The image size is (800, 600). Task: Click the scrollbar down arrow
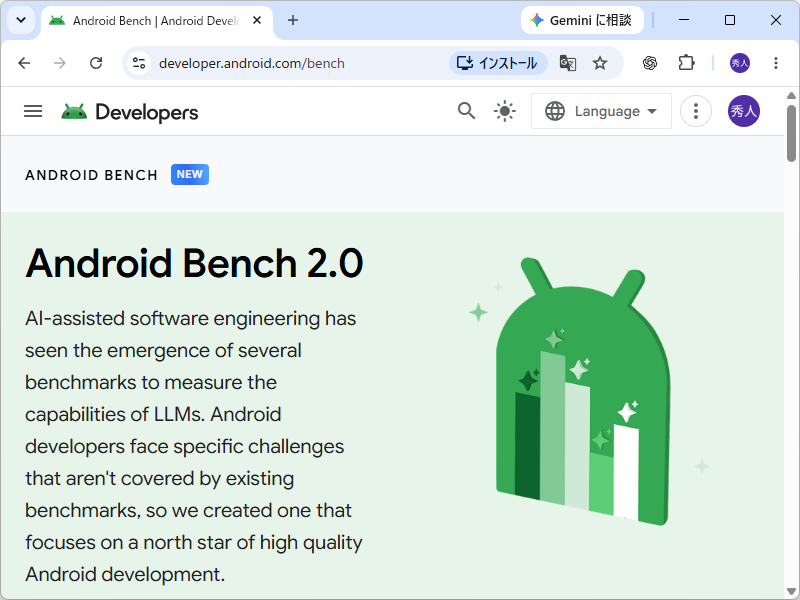[x=791, y=592]
